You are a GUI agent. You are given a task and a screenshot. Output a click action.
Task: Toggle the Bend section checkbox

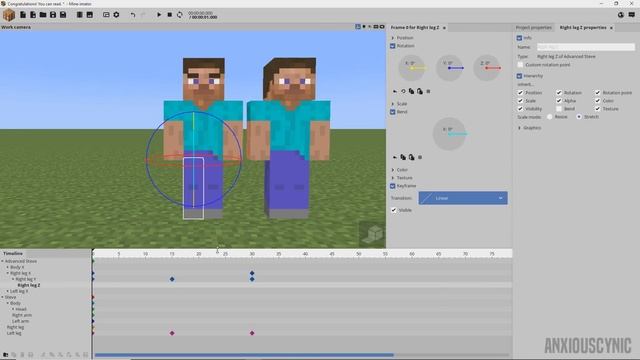(393, 112)
